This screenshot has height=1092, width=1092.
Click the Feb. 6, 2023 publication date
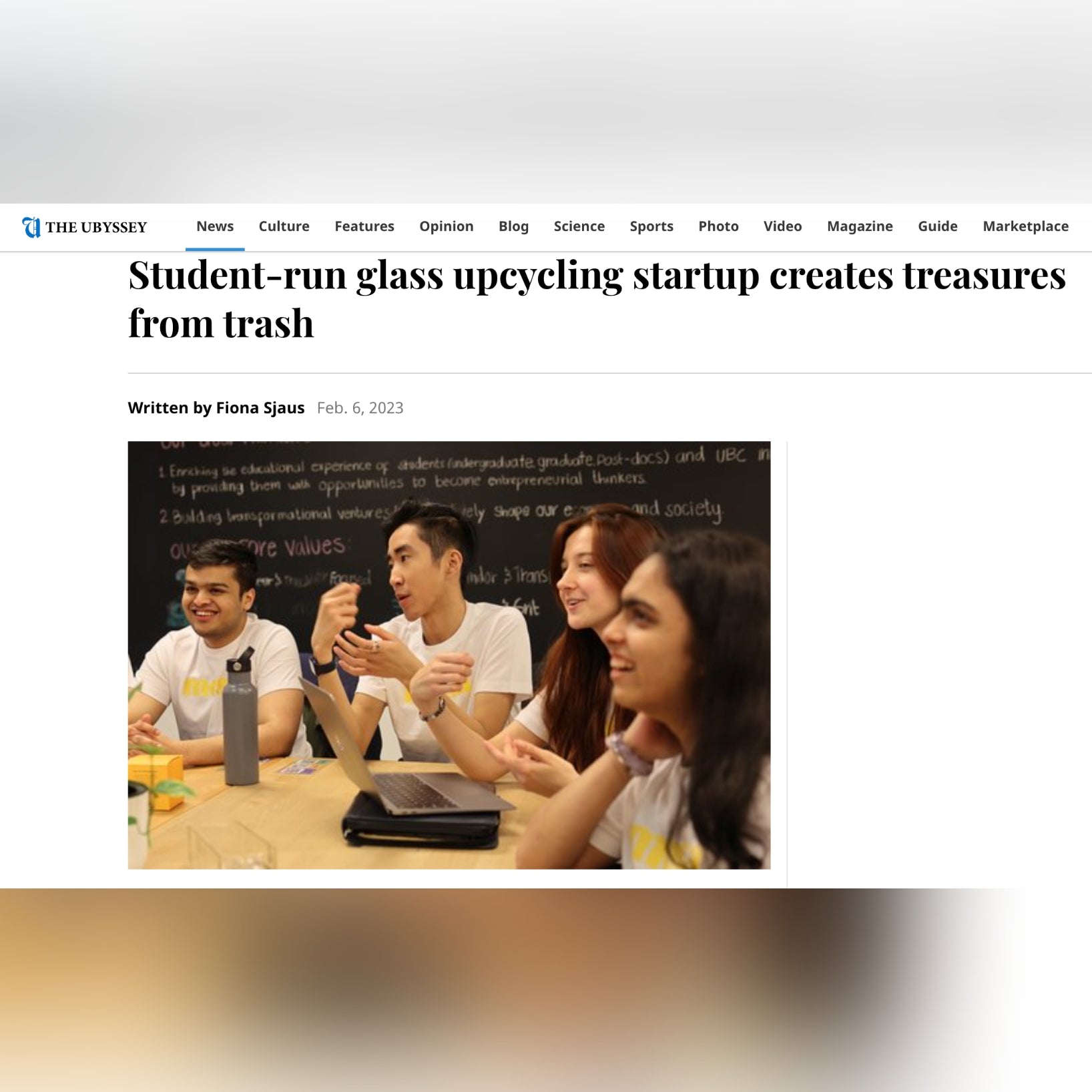(360, 408)
